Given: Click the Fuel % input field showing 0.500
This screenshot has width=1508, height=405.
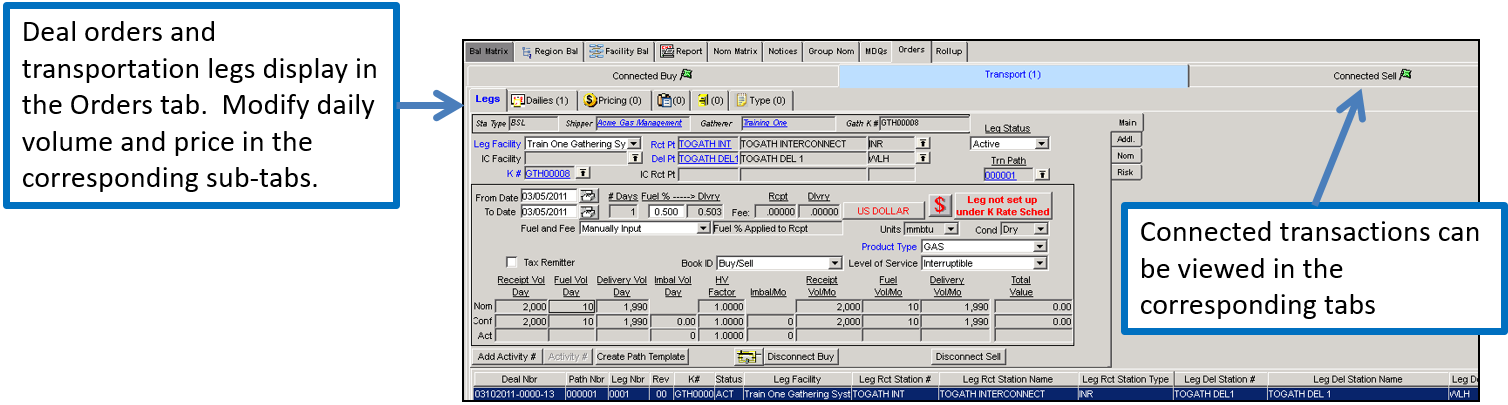Looking at the screenshot, I should (665, 212).
